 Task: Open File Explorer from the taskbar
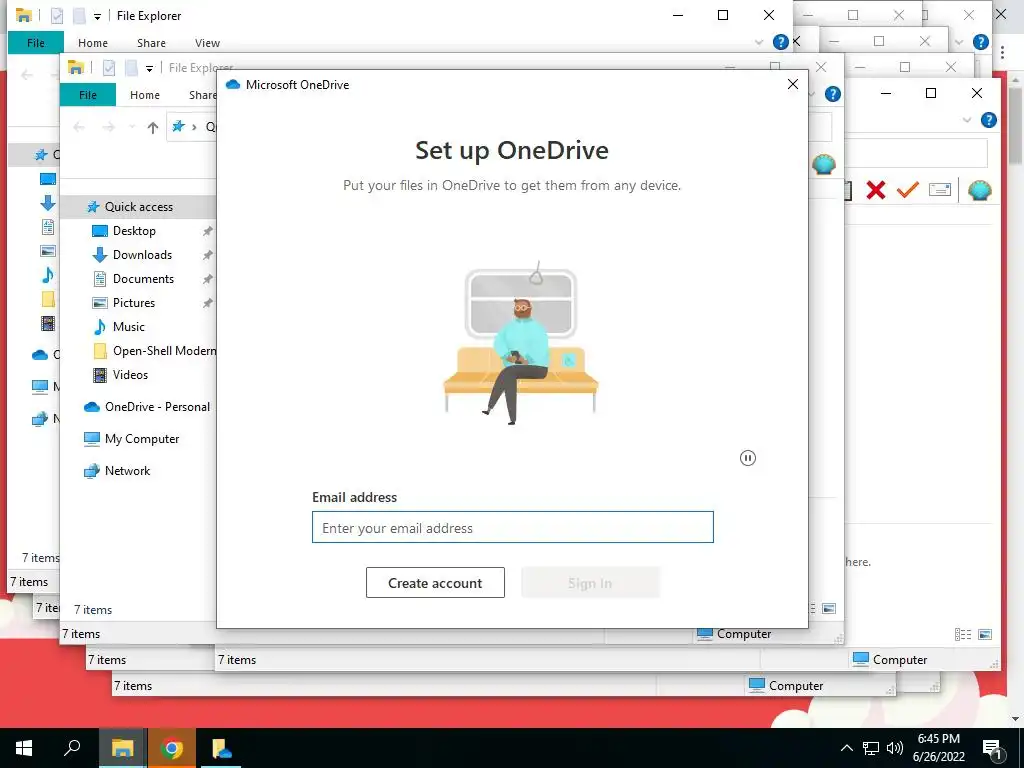point(122,748)
